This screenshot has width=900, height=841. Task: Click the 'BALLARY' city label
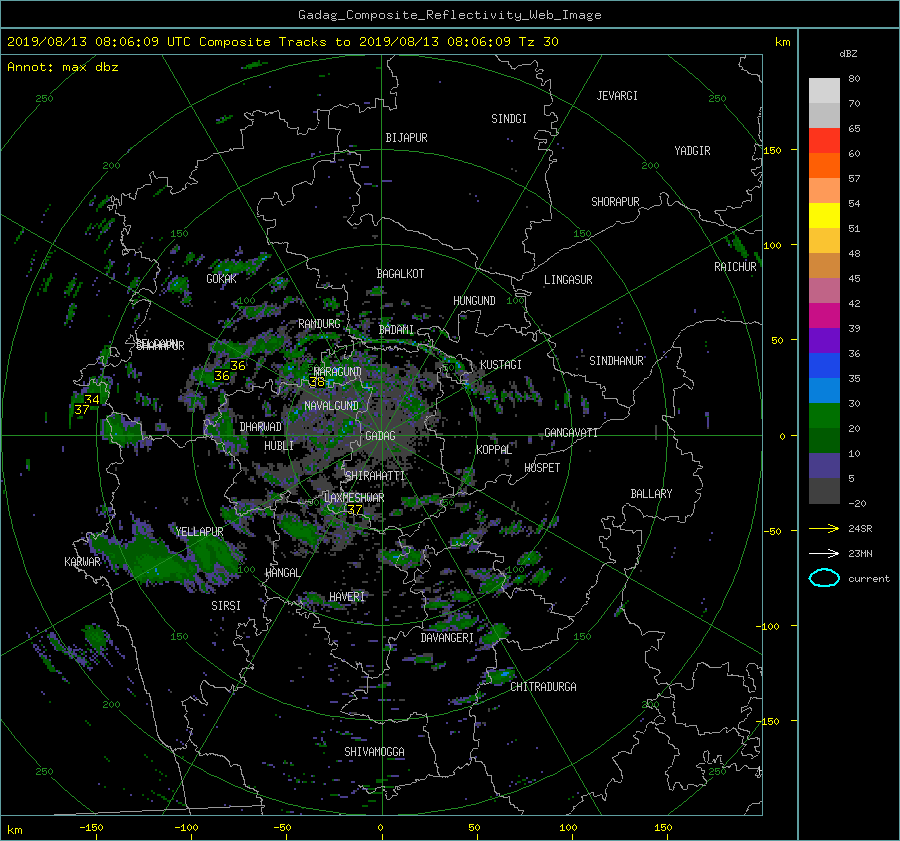(x=651, y=494)
